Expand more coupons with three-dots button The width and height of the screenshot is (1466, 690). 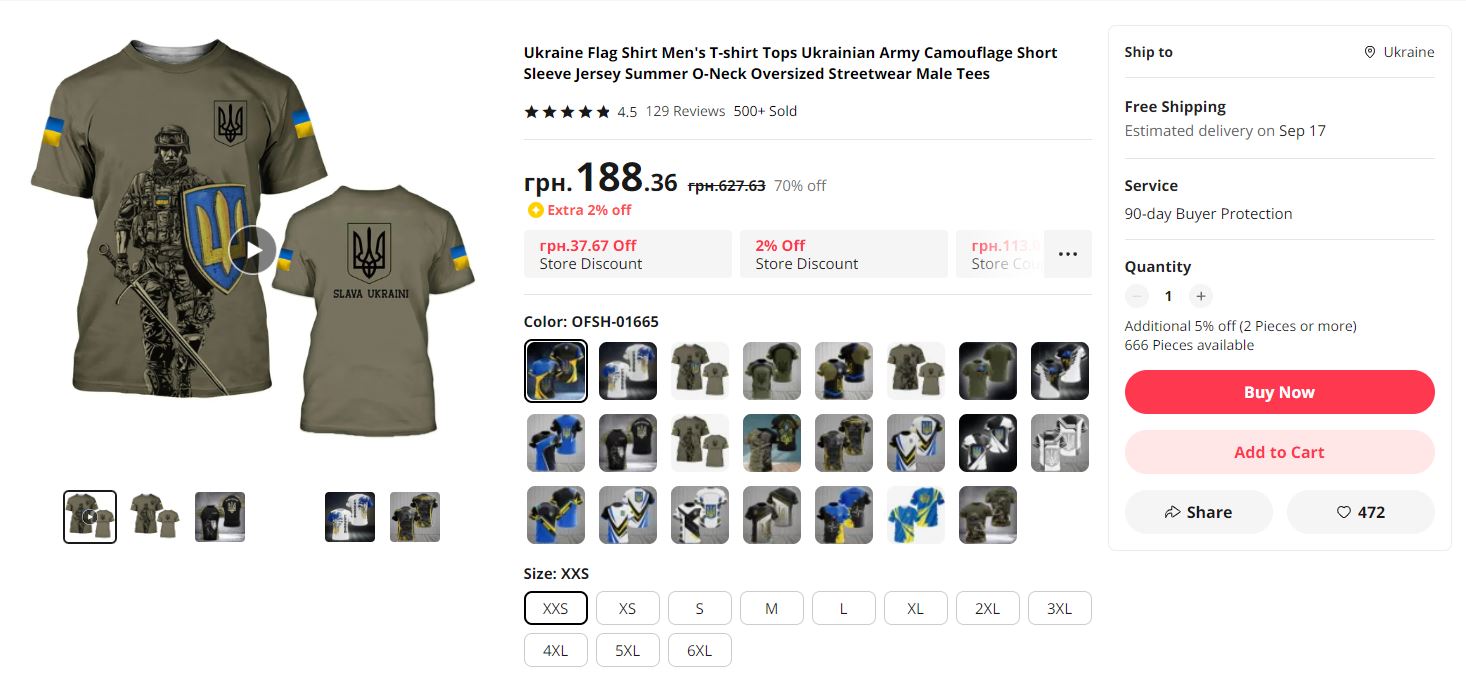pyautogui.click(x=1068, y=254)
